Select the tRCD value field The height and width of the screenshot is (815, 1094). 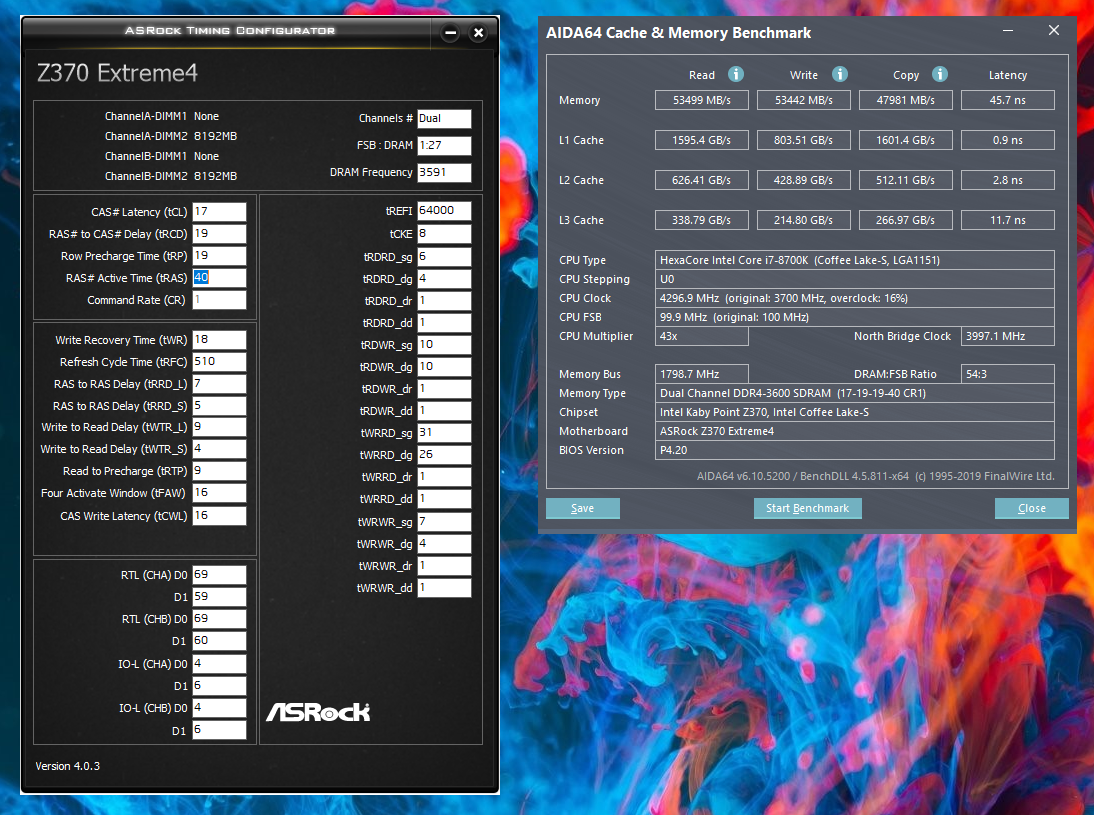point(219,234)
